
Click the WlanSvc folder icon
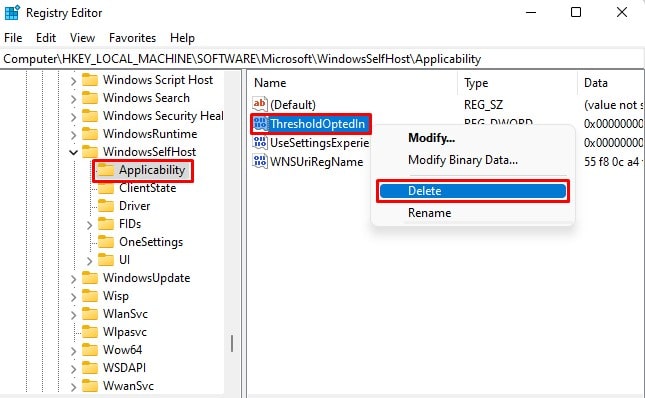(x=90, y=314)
